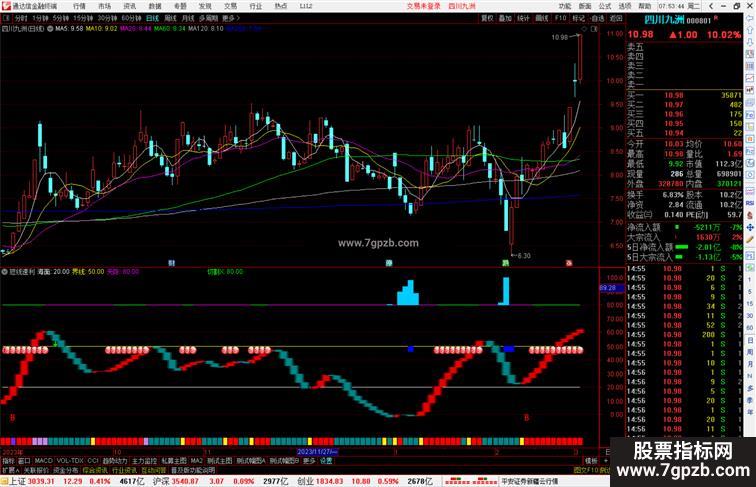Click the back arrow in title bar
Viewport: 756px width, 487px height.
(x=711, y=6)
